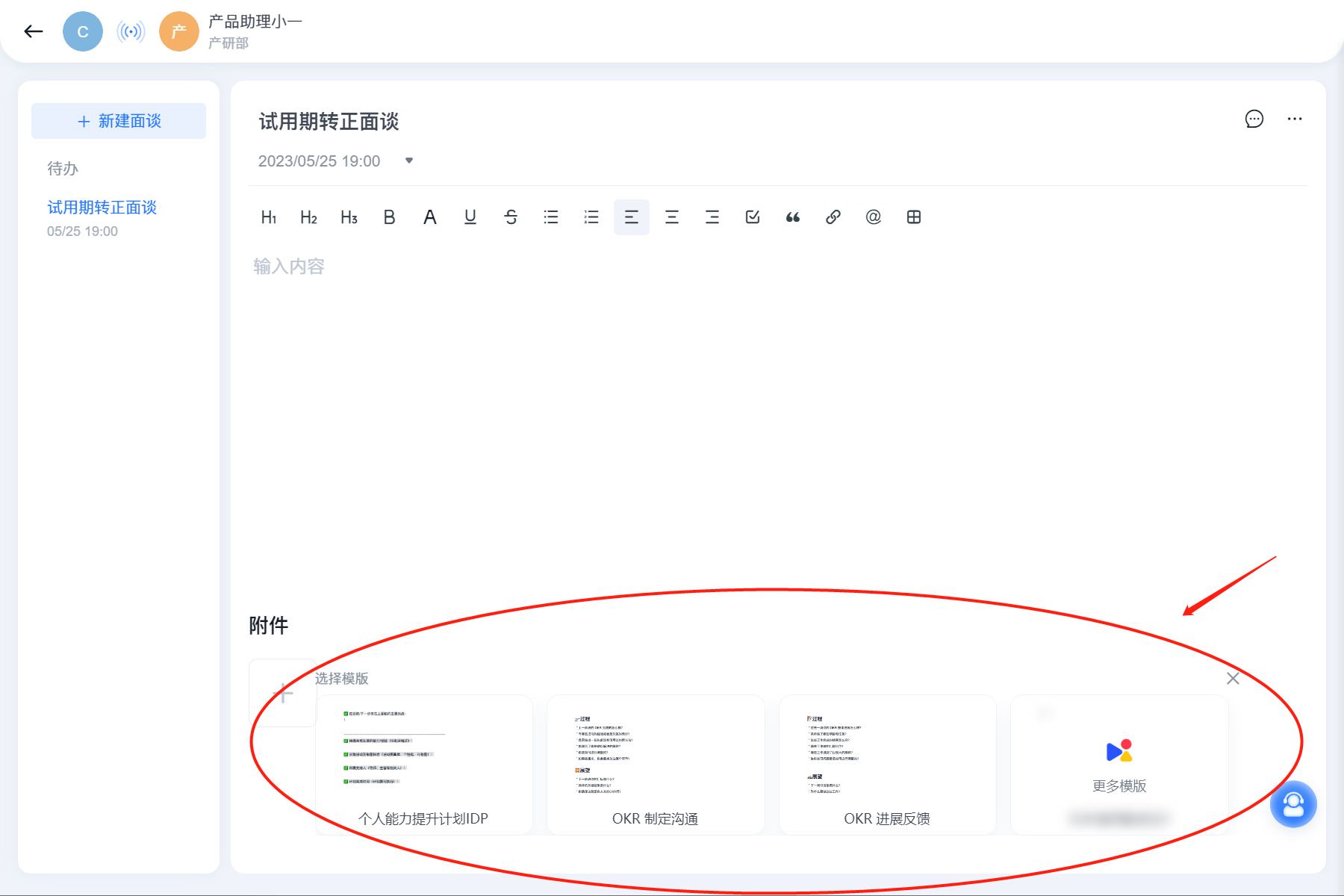Click the 试用期转正面谈 title heading
1344x896 pixels.
329,122
